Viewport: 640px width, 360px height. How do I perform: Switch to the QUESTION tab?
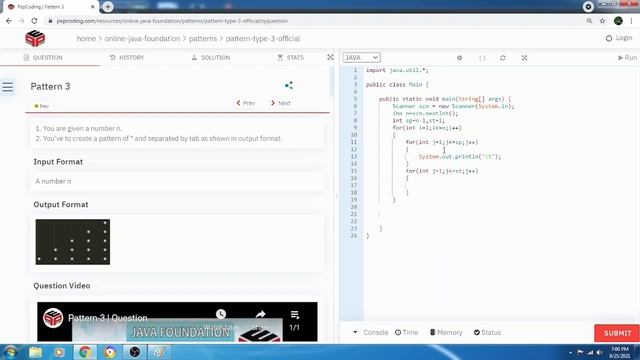43,58
